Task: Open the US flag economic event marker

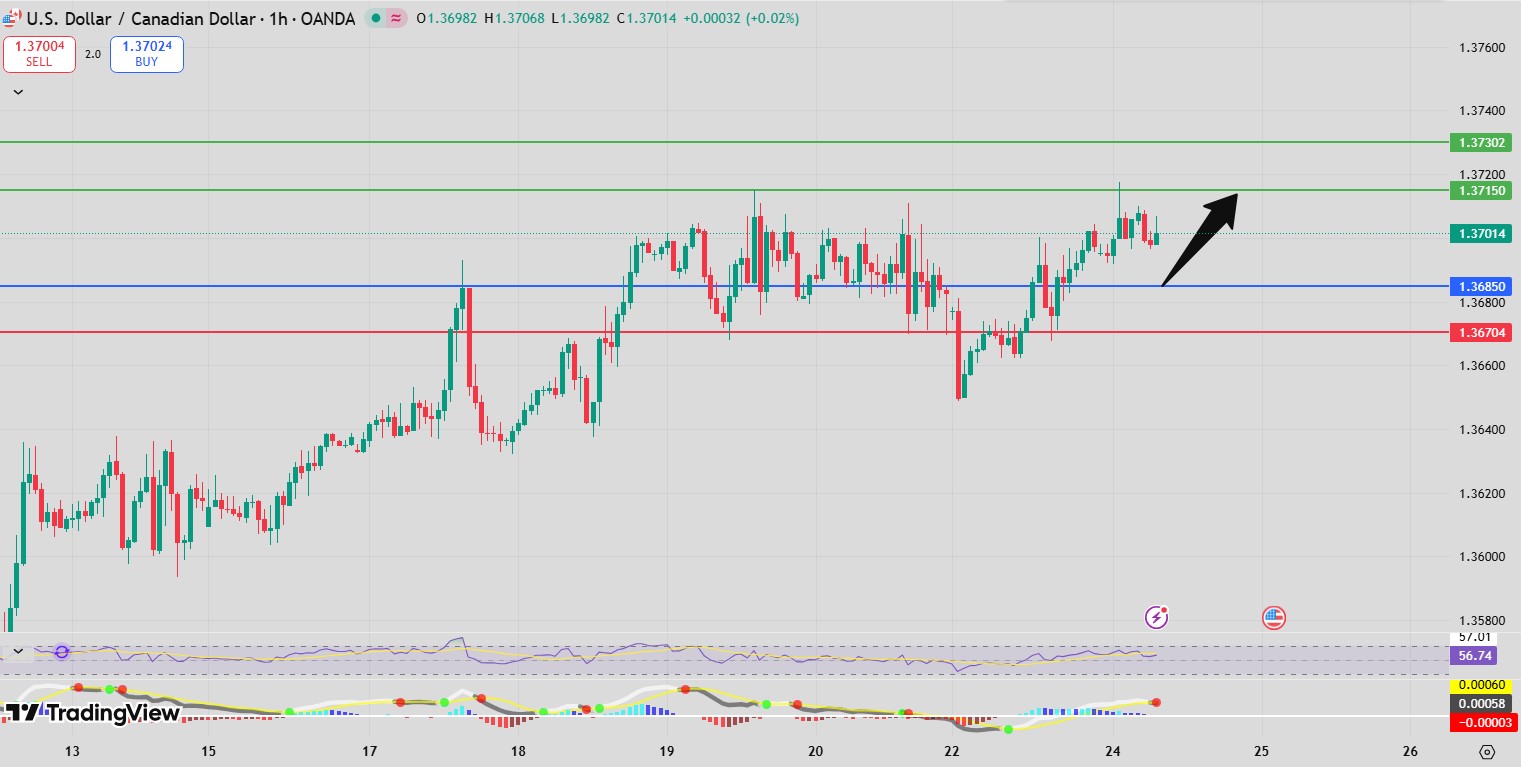Action: point(1273,617)
